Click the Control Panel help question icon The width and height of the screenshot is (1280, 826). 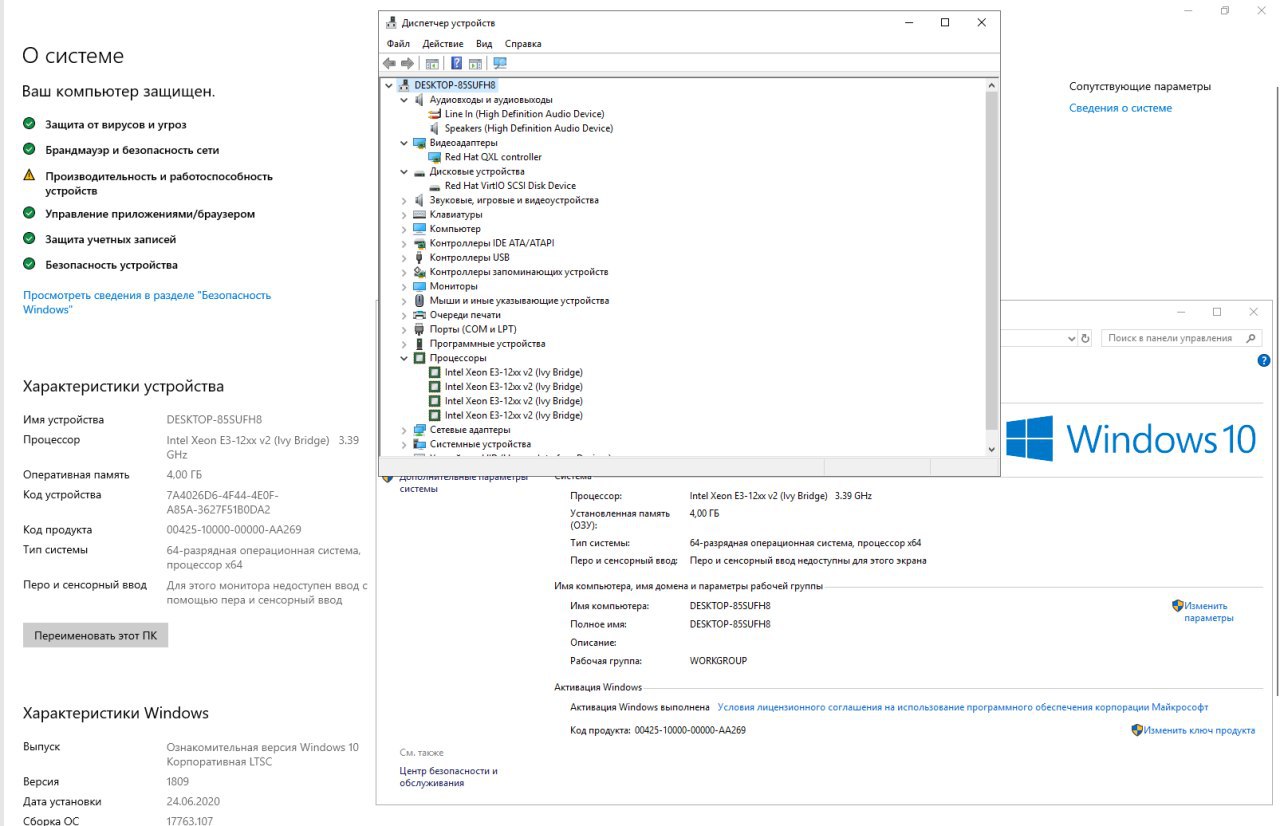click(1264, 360)
